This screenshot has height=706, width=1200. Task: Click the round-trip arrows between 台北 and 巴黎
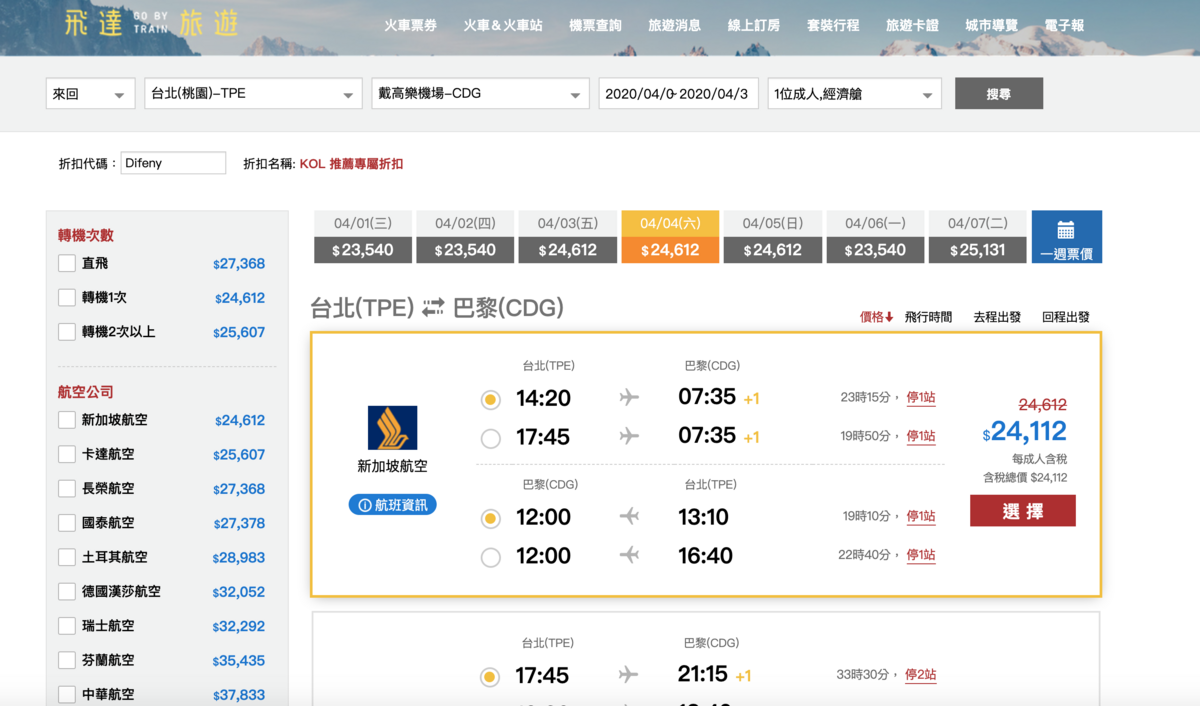[433, 308]
